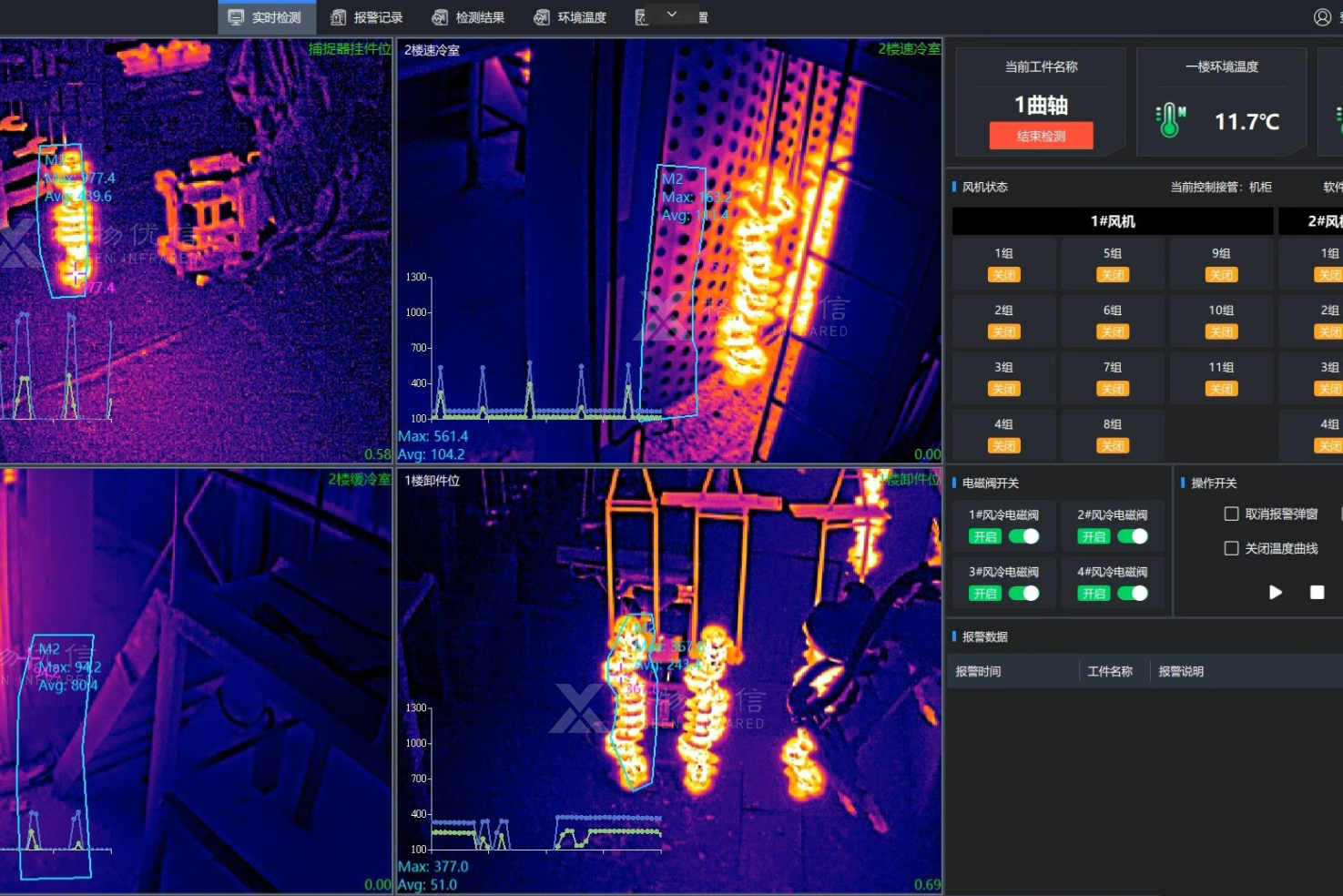Open the user account icon

pos(1322,17)
